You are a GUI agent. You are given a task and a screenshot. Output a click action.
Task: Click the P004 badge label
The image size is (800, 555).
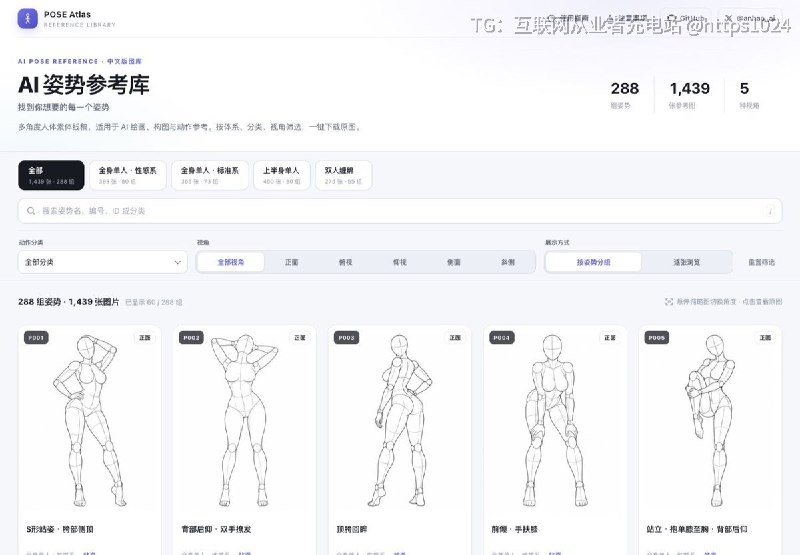[502, 338]
